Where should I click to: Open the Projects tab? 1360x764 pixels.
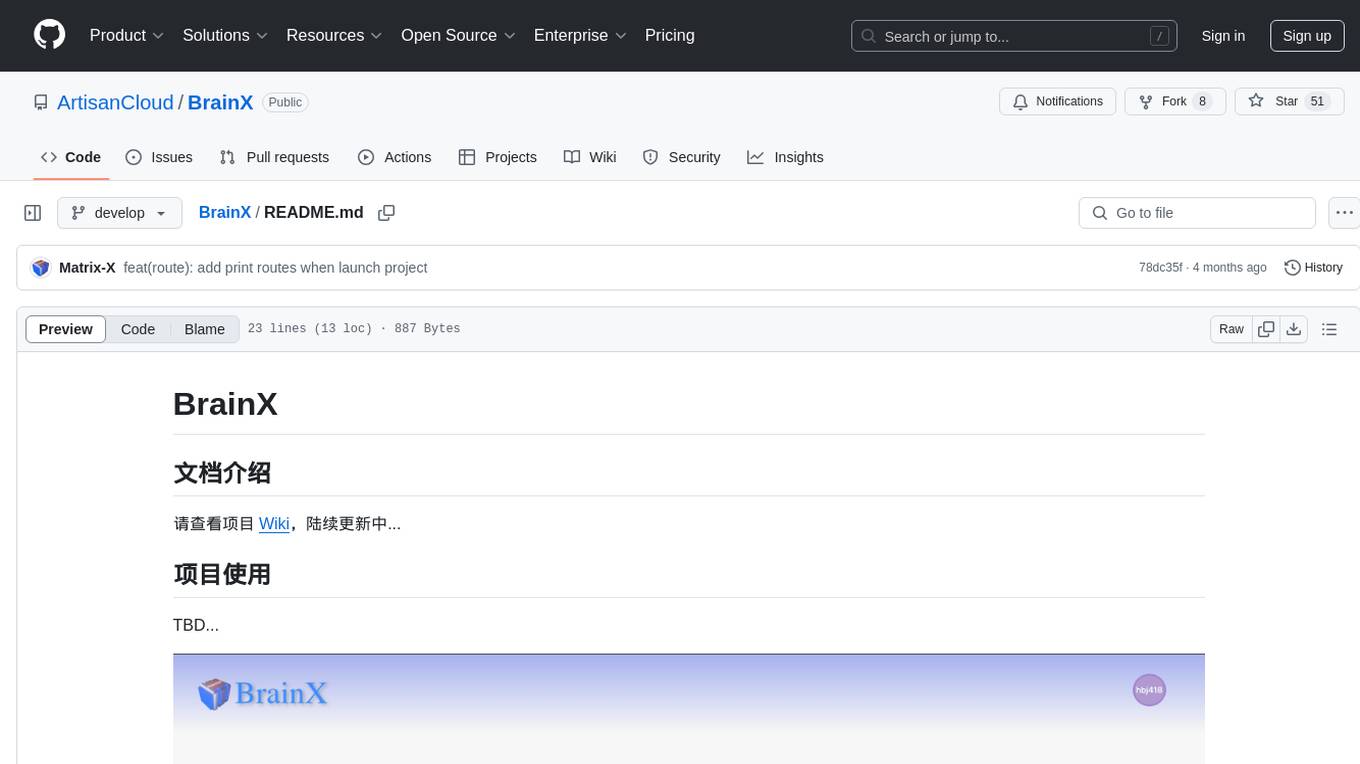(x=497, y=157)
